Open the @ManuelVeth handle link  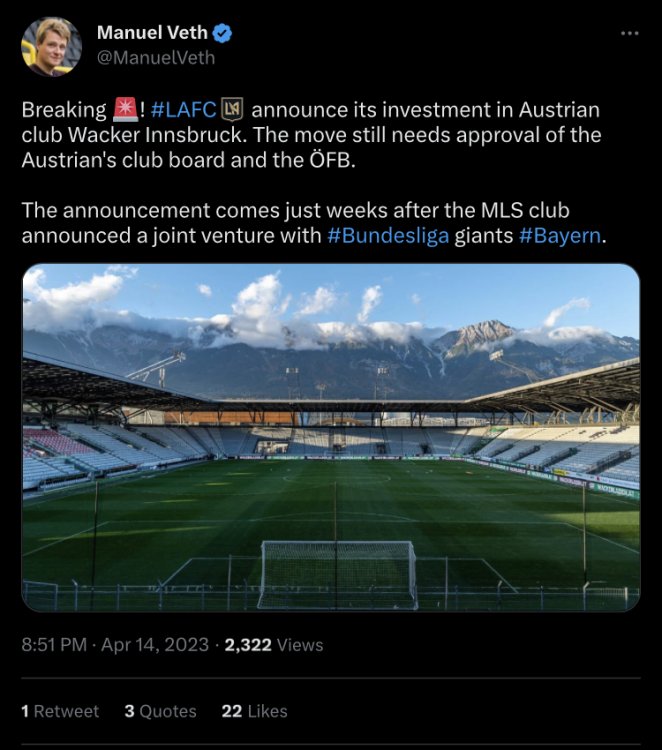pos(155,57)
